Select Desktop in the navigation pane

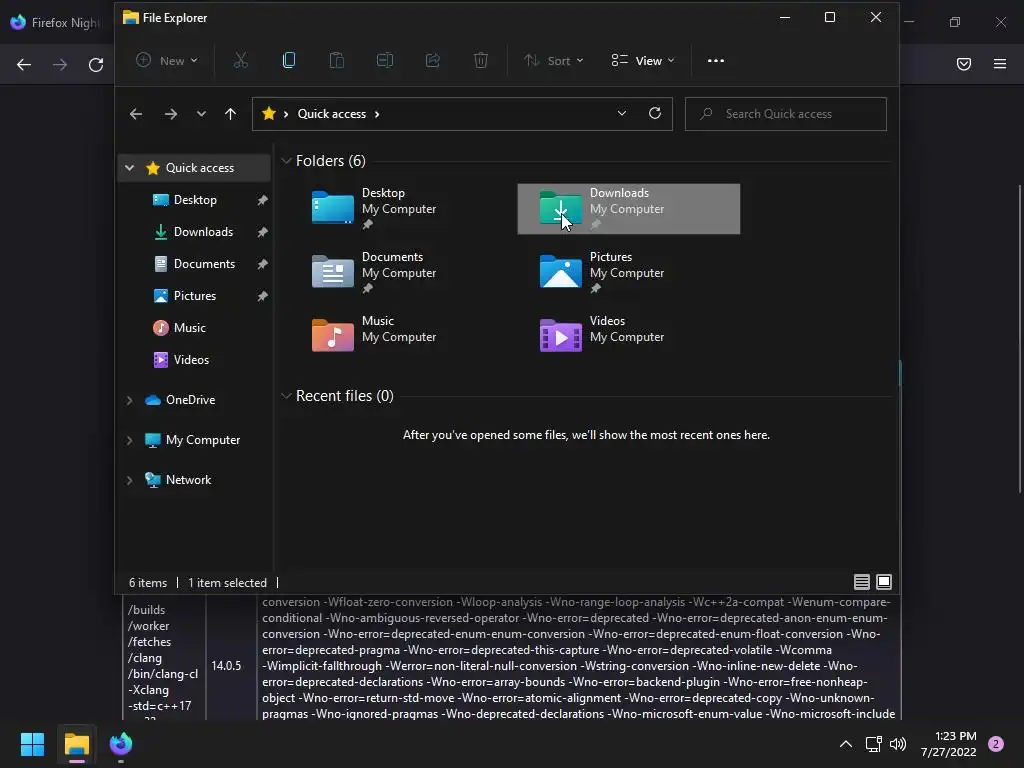pyautogui.click(x=195, y=200)
